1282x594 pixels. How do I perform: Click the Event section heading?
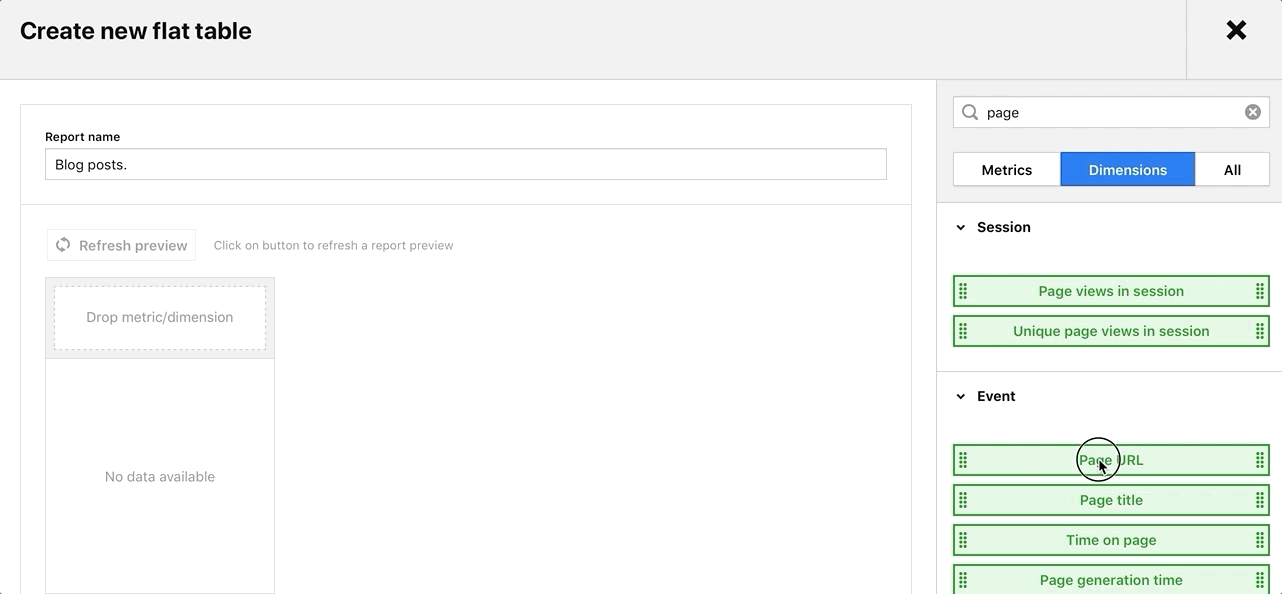tap(996, 396)
